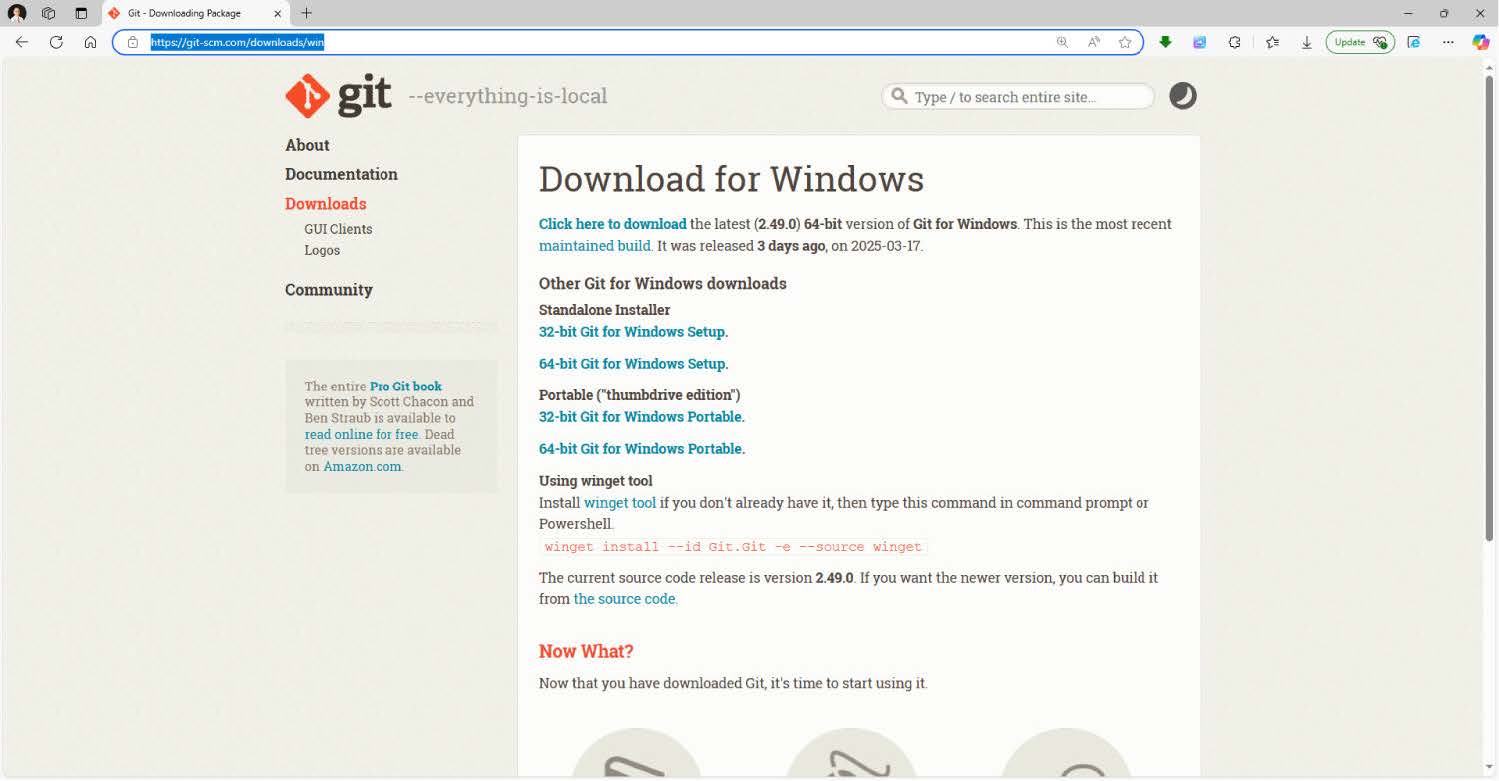This screenshot has width=1499, height=781.
Task: Open the Pro Git book link
Action: [x=406, y=386]
